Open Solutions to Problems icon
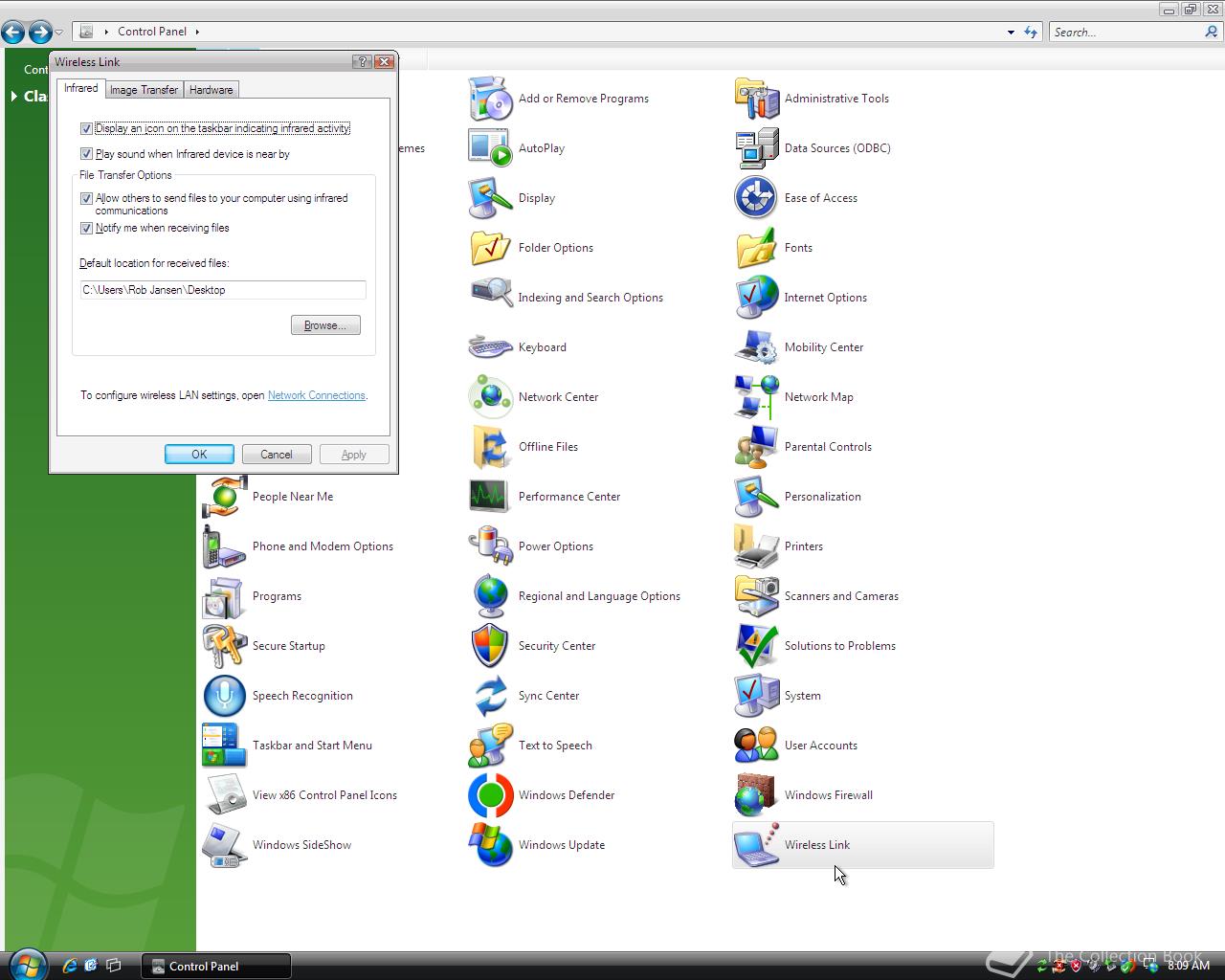This screenshot has height=980, width=1225. [x=757, y=646]
